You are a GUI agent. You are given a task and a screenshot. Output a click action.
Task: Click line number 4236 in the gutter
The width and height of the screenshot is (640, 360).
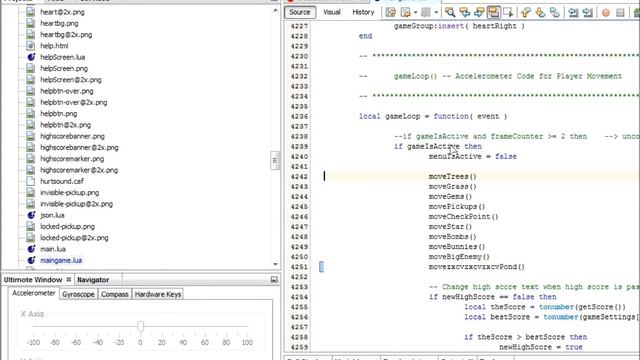click(299, 116)
